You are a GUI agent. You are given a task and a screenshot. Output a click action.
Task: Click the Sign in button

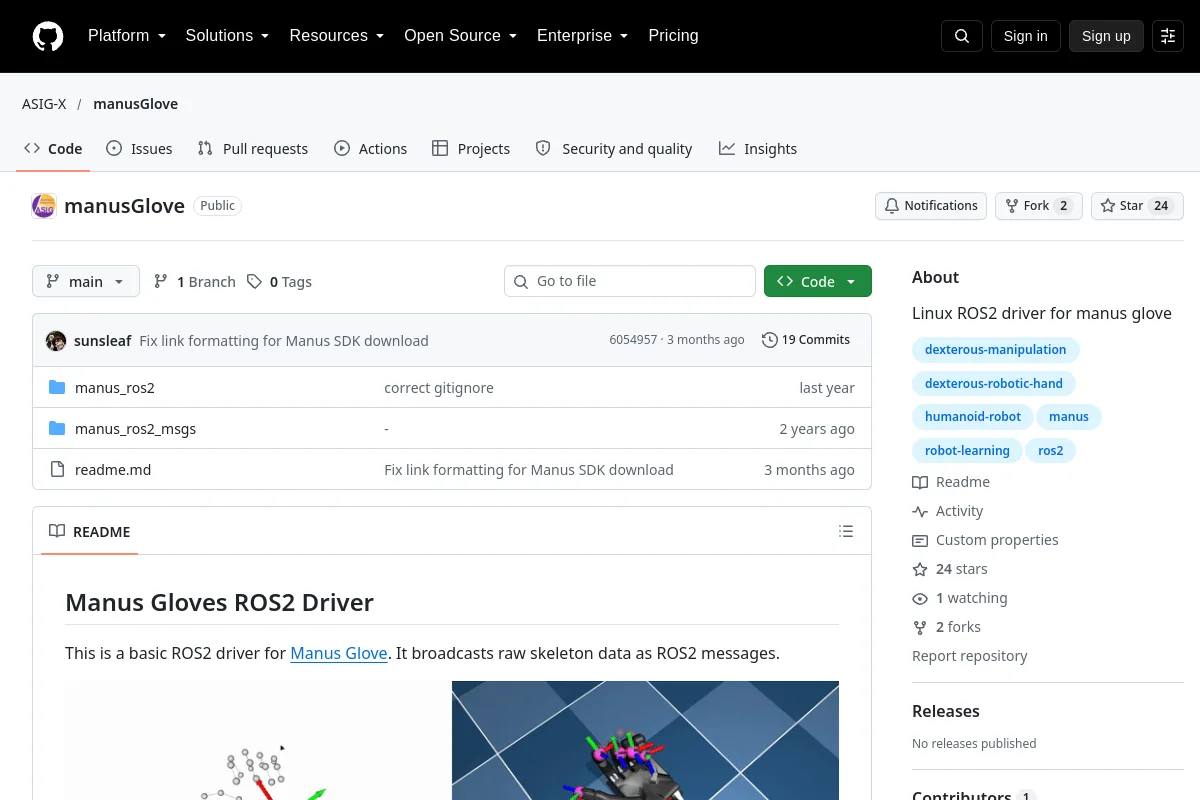[x=1025, y=36]
